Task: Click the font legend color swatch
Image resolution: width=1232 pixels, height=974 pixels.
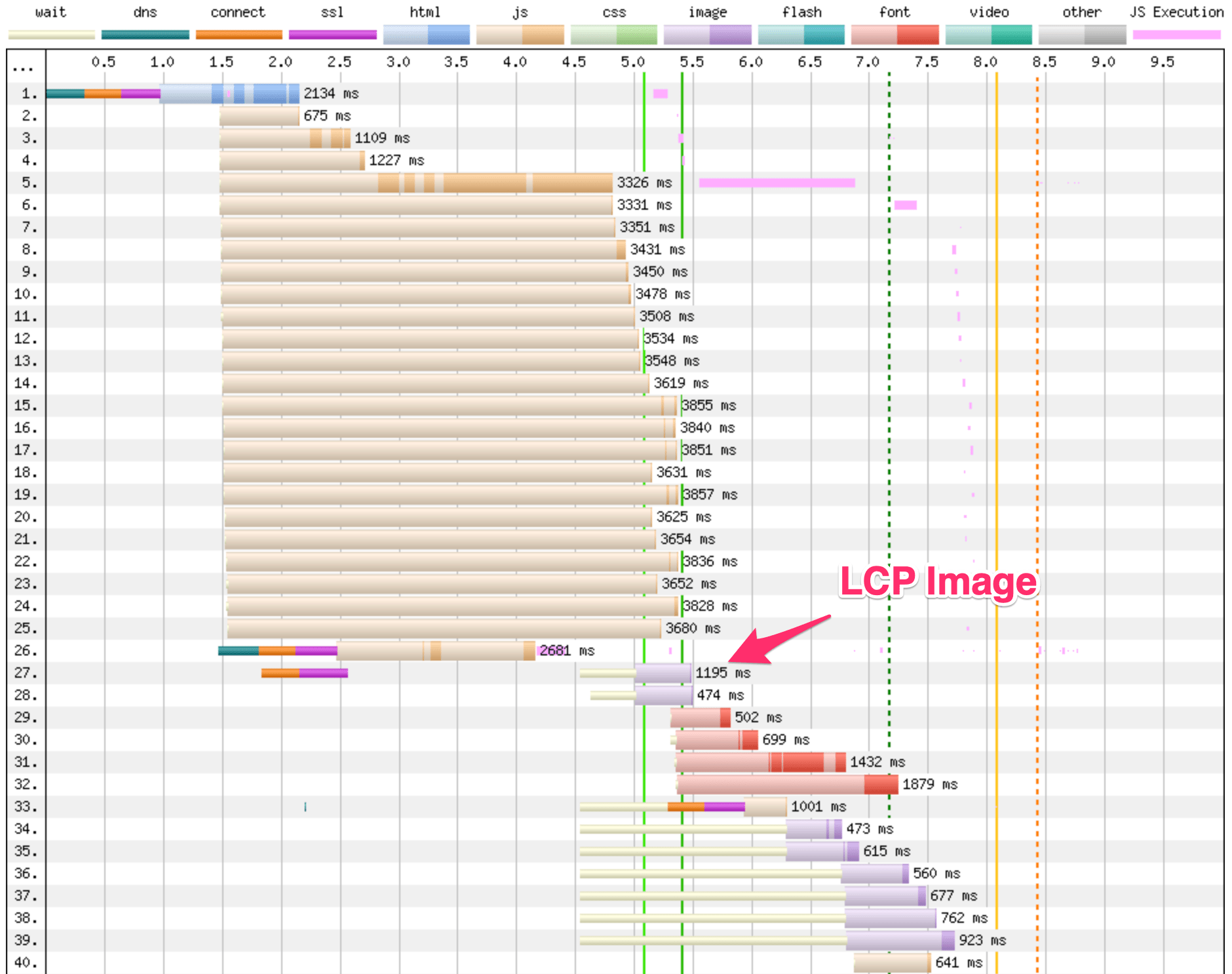Action: point(895,35)
